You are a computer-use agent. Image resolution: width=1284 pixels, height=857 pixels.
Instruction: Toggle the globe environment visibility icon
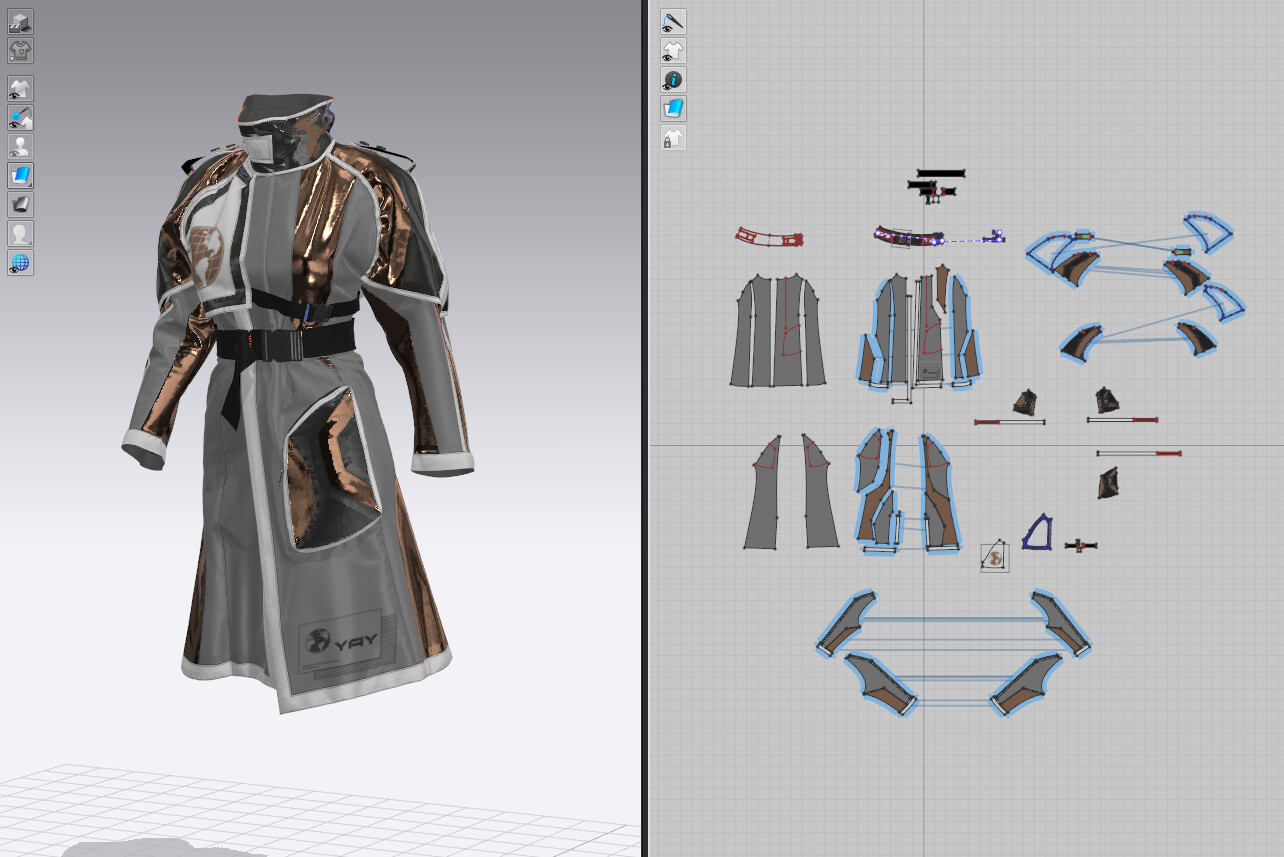pos(20,262)
